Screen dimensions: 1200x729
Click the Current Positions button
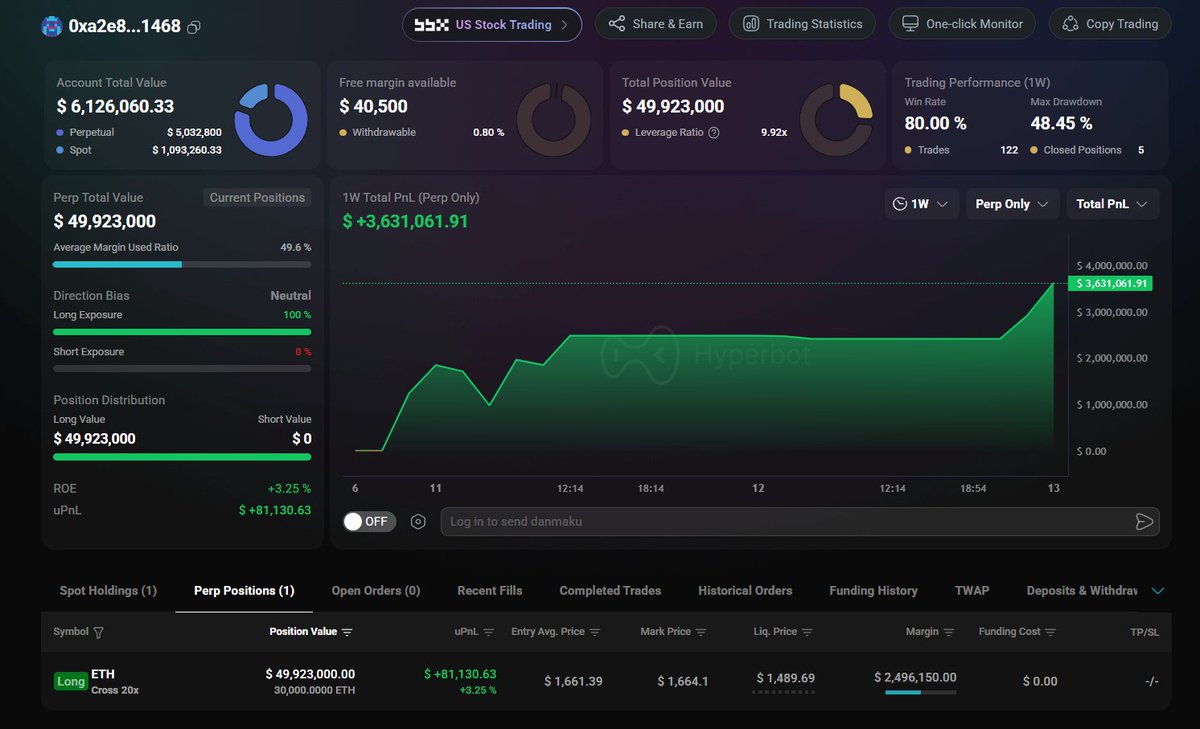[x=257, y=198]
